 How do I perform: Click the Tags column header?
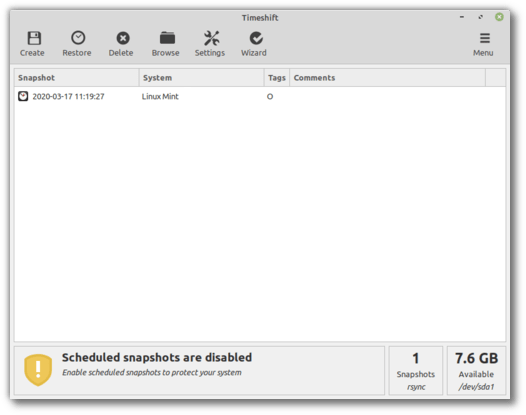277,78
